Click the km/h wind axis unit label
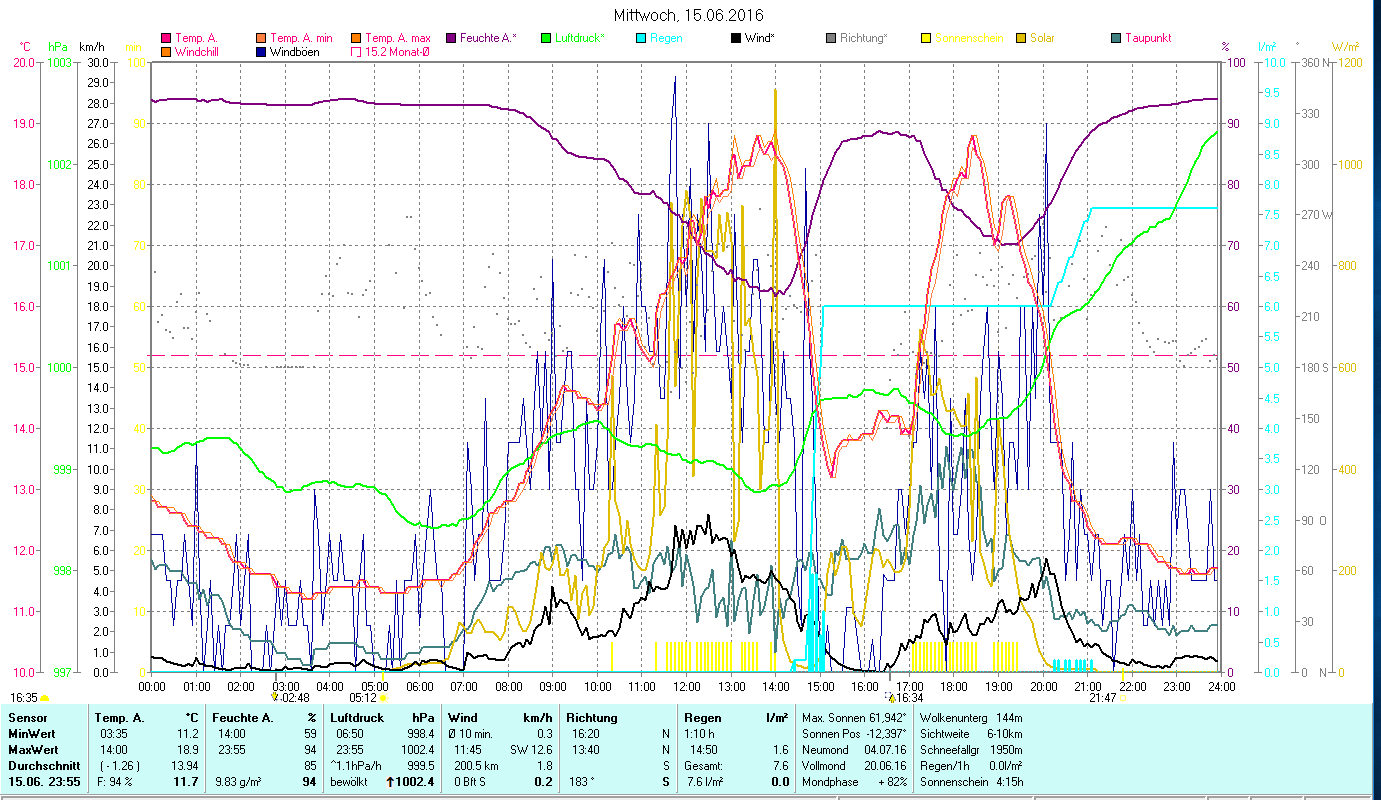The height and width of the screenshot is (800, 1381). (x=90, y=47)
